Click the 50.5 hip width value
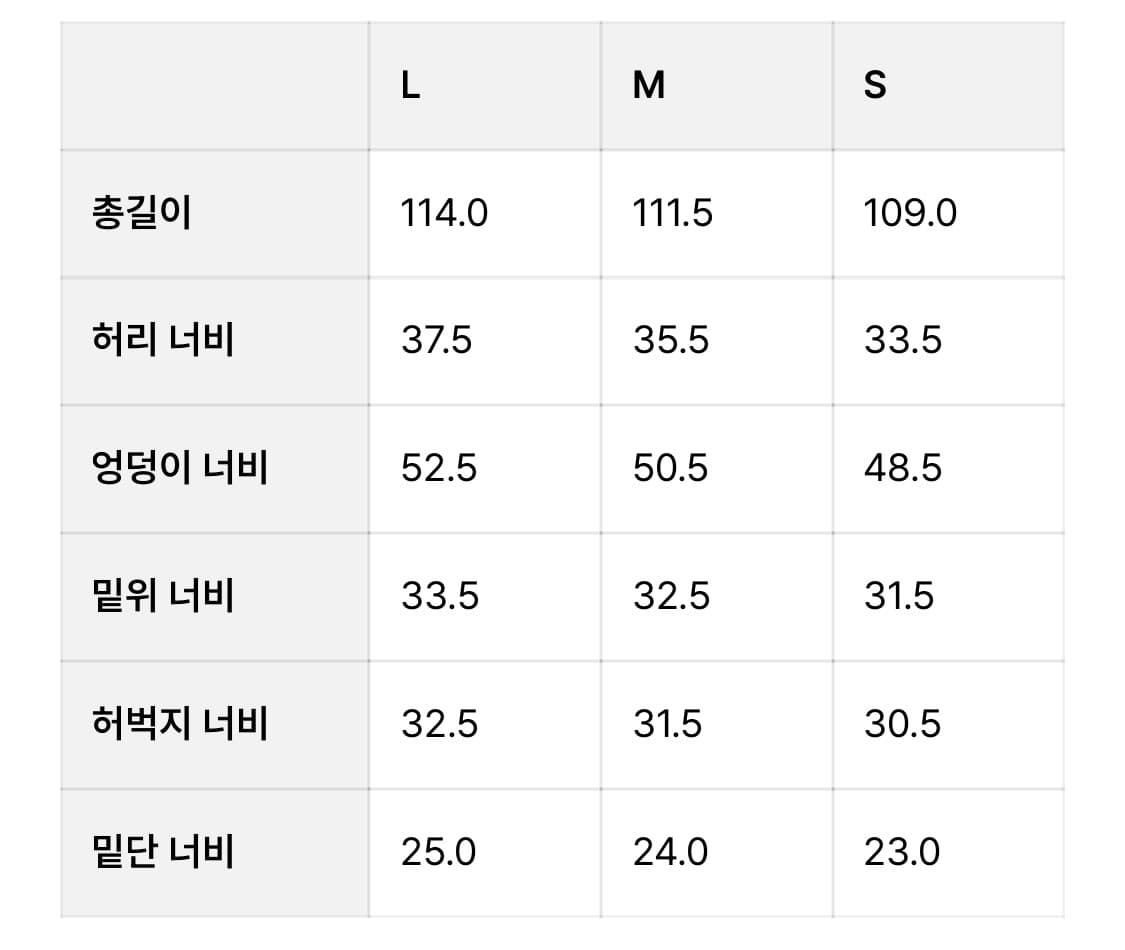Image resolution: width=1125 pixels, height=950 pixels. pyautogui.click(x=670, y=468)
